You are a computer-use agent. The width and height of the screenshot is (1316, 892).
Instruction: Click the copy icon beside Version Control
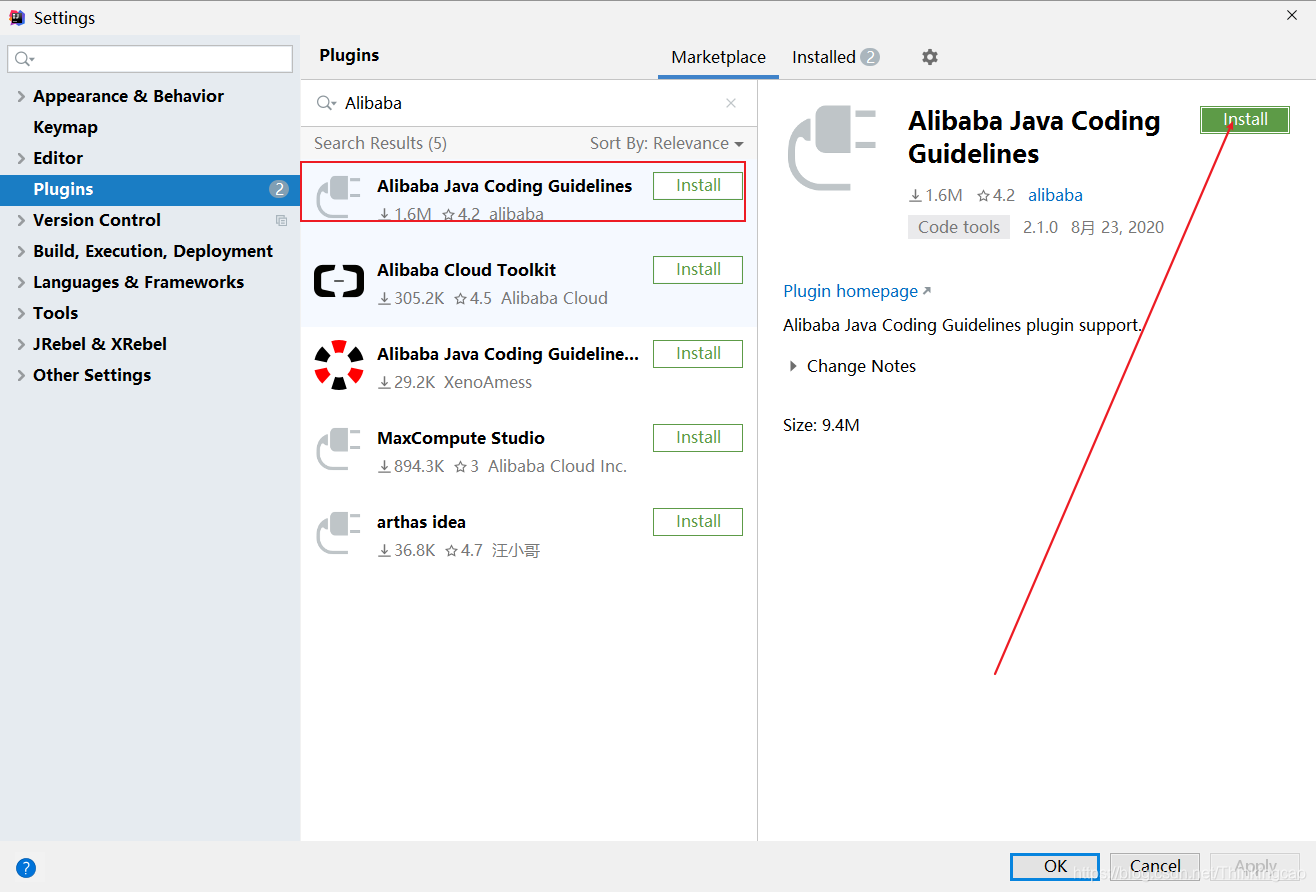point(281,220)
